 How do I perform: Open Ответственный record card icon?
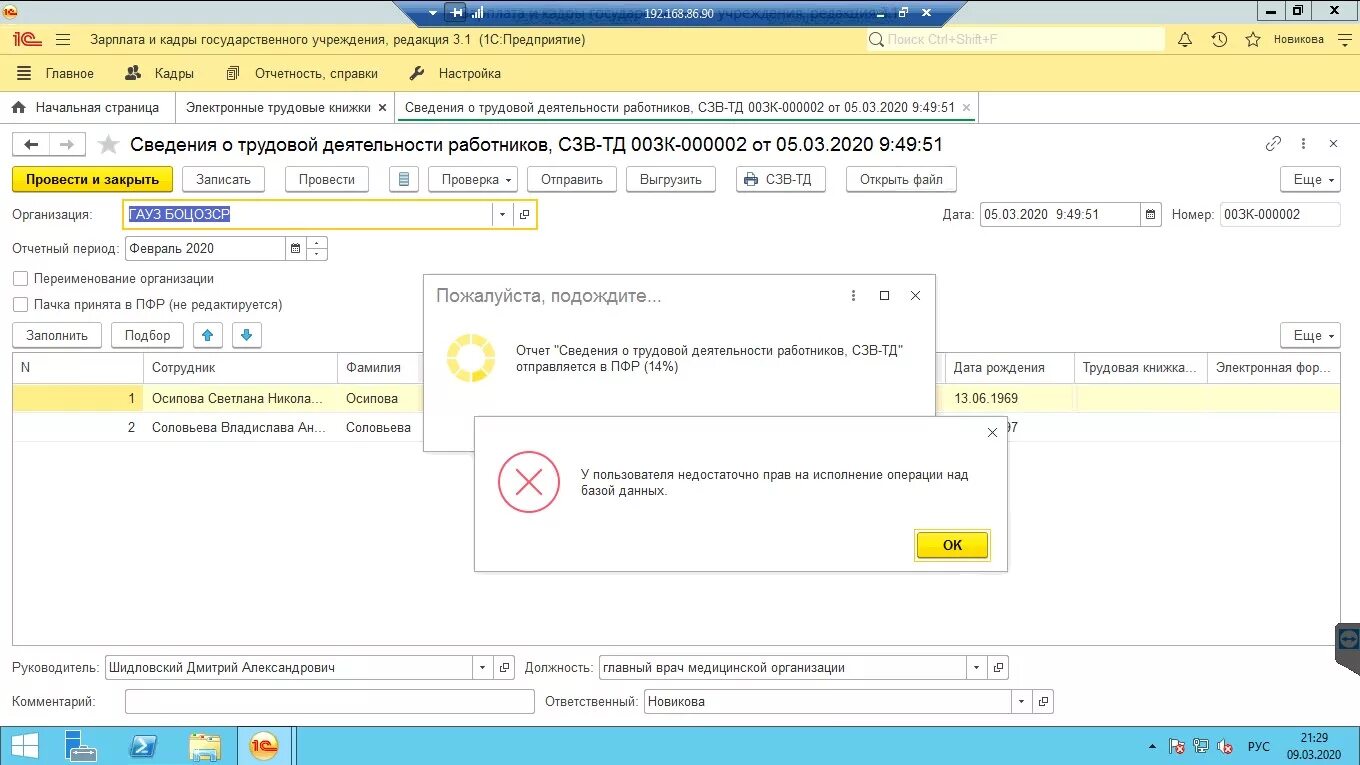click(1043, 702)
